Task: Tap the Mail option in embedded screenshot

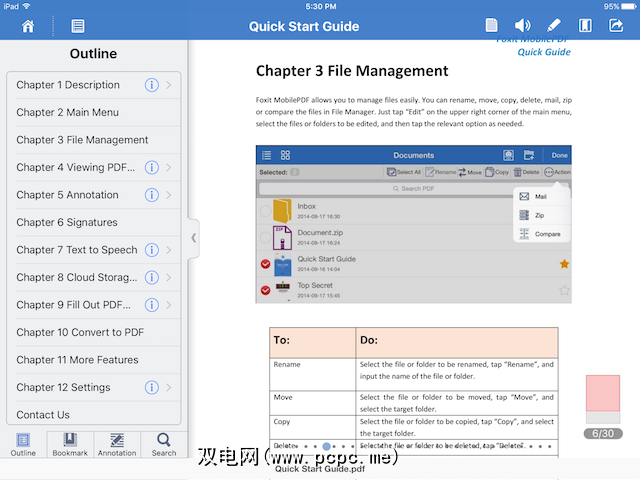Action: click(541, 197)
